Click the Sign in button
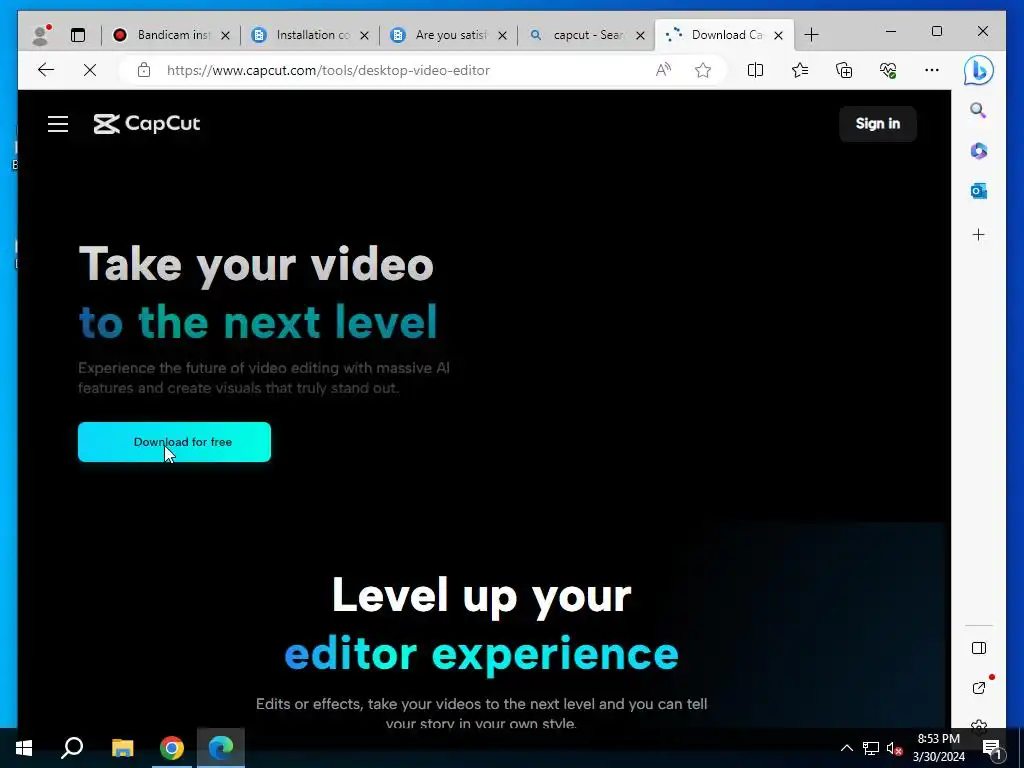Viewport: 1024px width, 768px height. [878, 123]
